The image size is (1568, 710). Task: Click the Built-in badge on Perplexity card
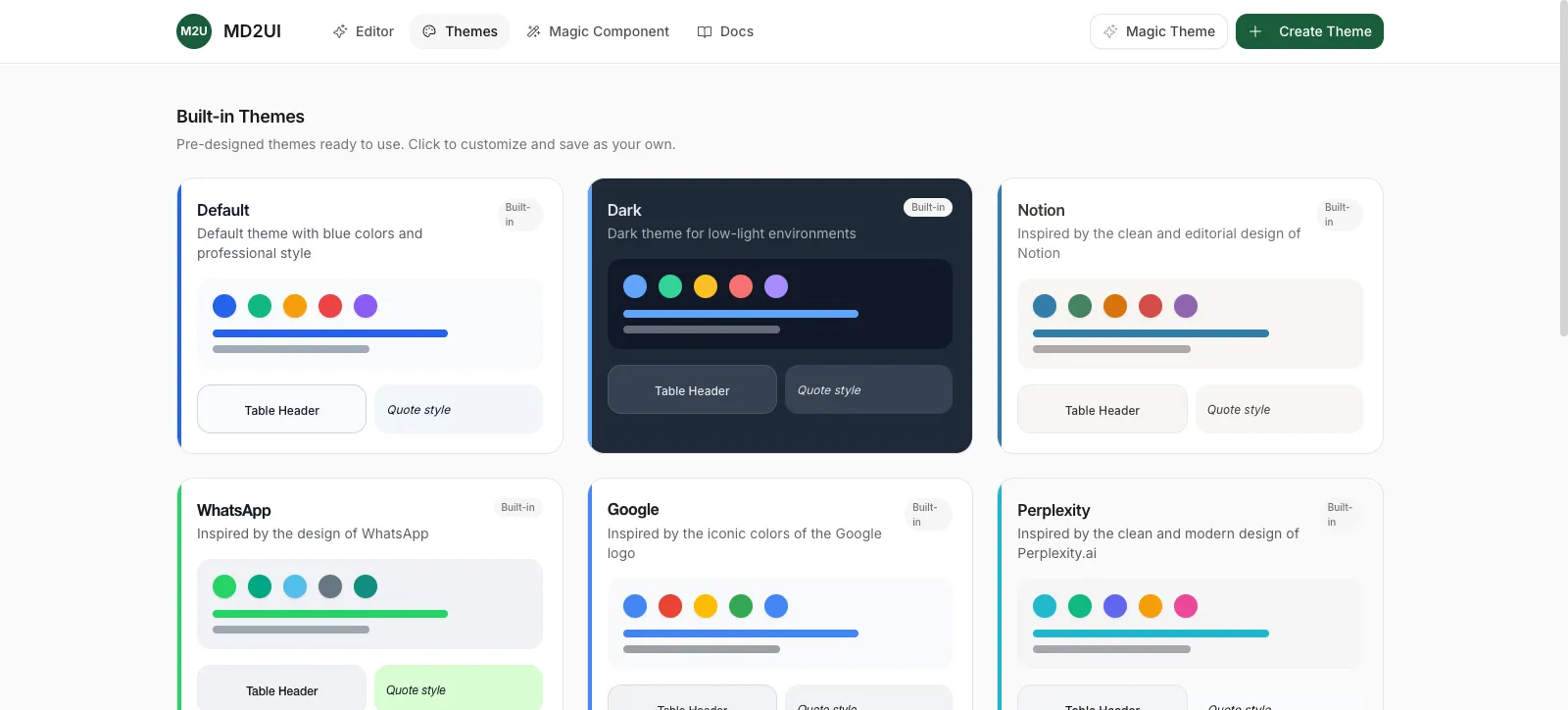pyautogui.click(x=1342, y=515)
